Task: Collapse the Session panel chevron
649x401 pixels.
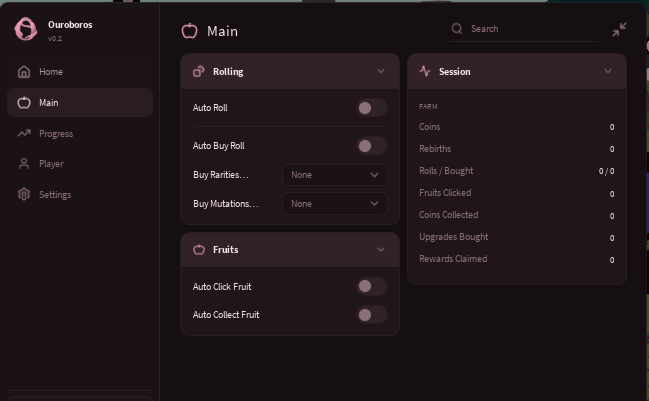Action: [608, 71]
